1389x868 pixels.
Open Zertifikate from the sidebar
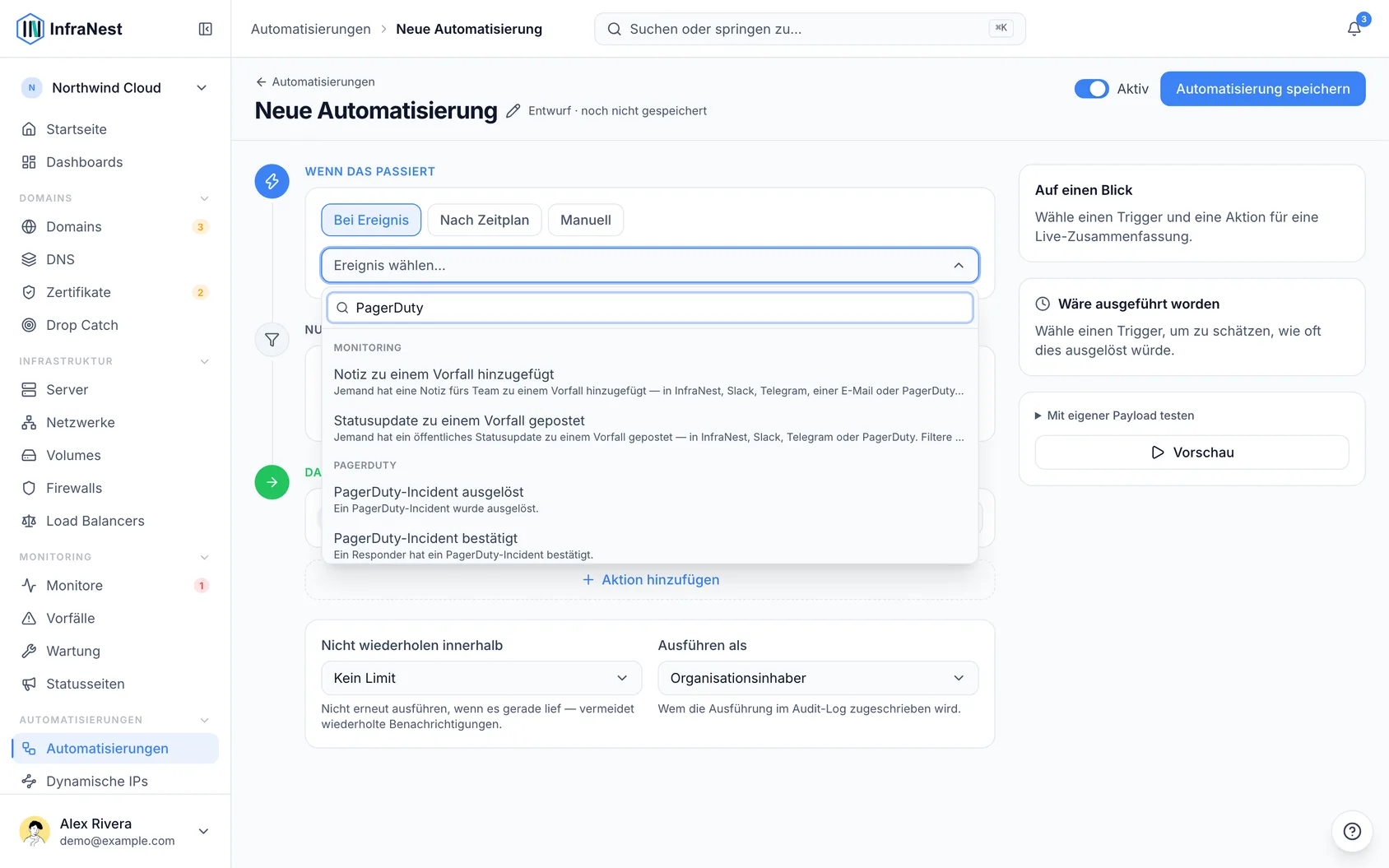click(x=115, y=292)
